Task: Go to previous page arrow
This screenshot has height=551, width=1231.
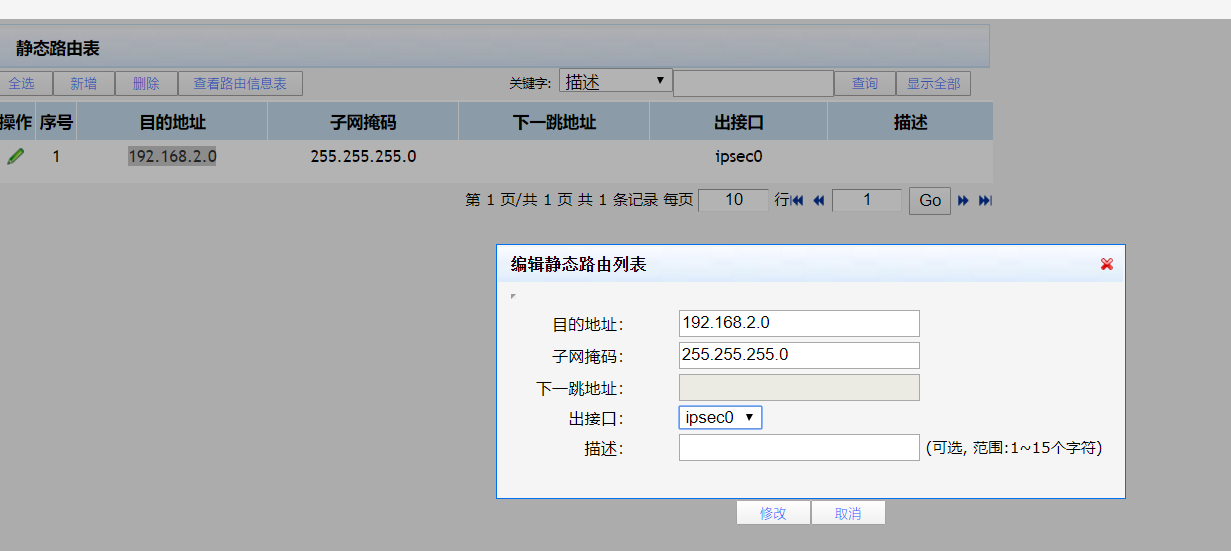Action: click(x=818, y=201)
